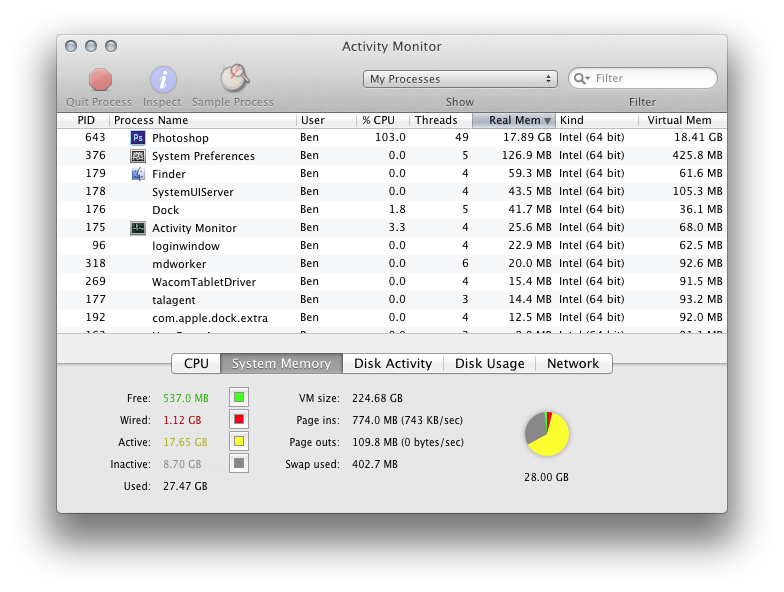Select the Activity Monitor process name
The height and width of the screenshot is (592, 784).
194,228
